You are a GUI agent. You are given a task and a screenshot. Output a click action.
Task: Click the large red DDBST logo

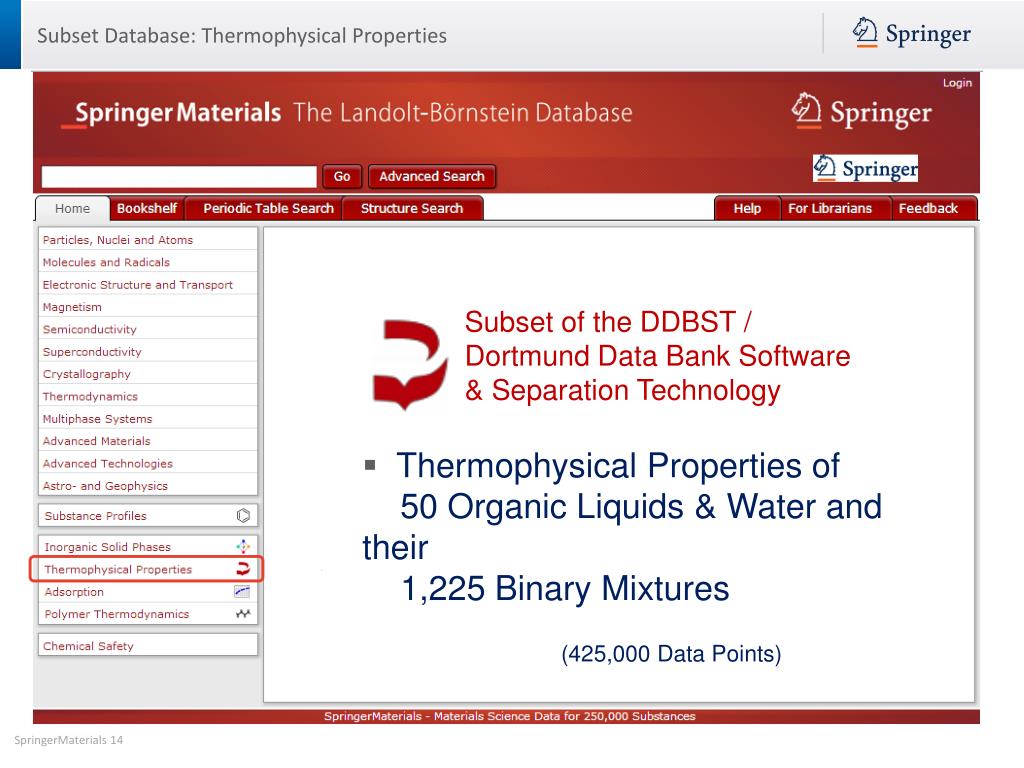(x=410, y=364)
